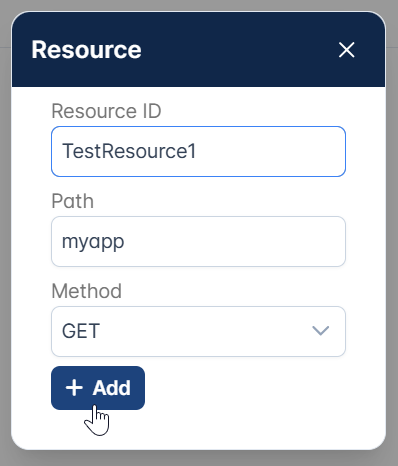Click the 'Add' word on the blue button
Image resolution: width=398 pixels, height=466 pixels.
[x=112, y=388]
